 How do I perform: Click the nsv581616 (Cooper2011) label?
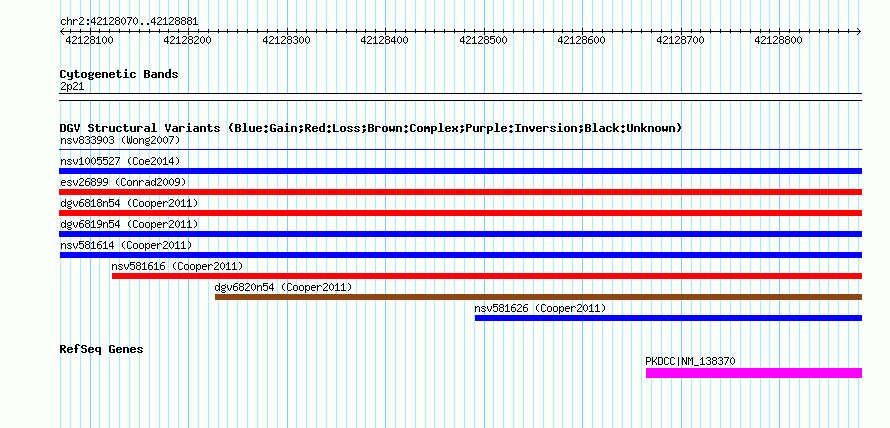[178, 266]
